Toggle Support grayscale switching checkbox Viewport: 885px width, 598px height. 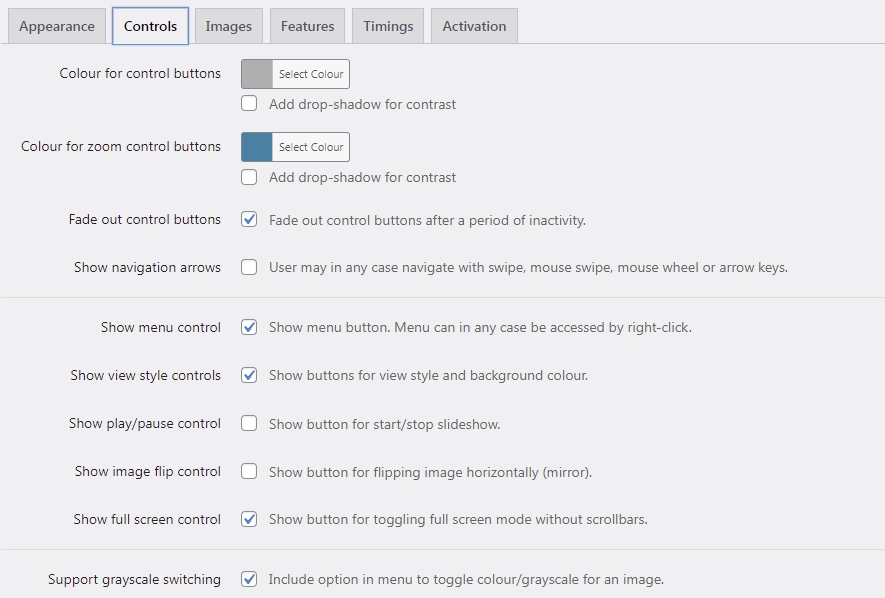click(x=249, y=579)
